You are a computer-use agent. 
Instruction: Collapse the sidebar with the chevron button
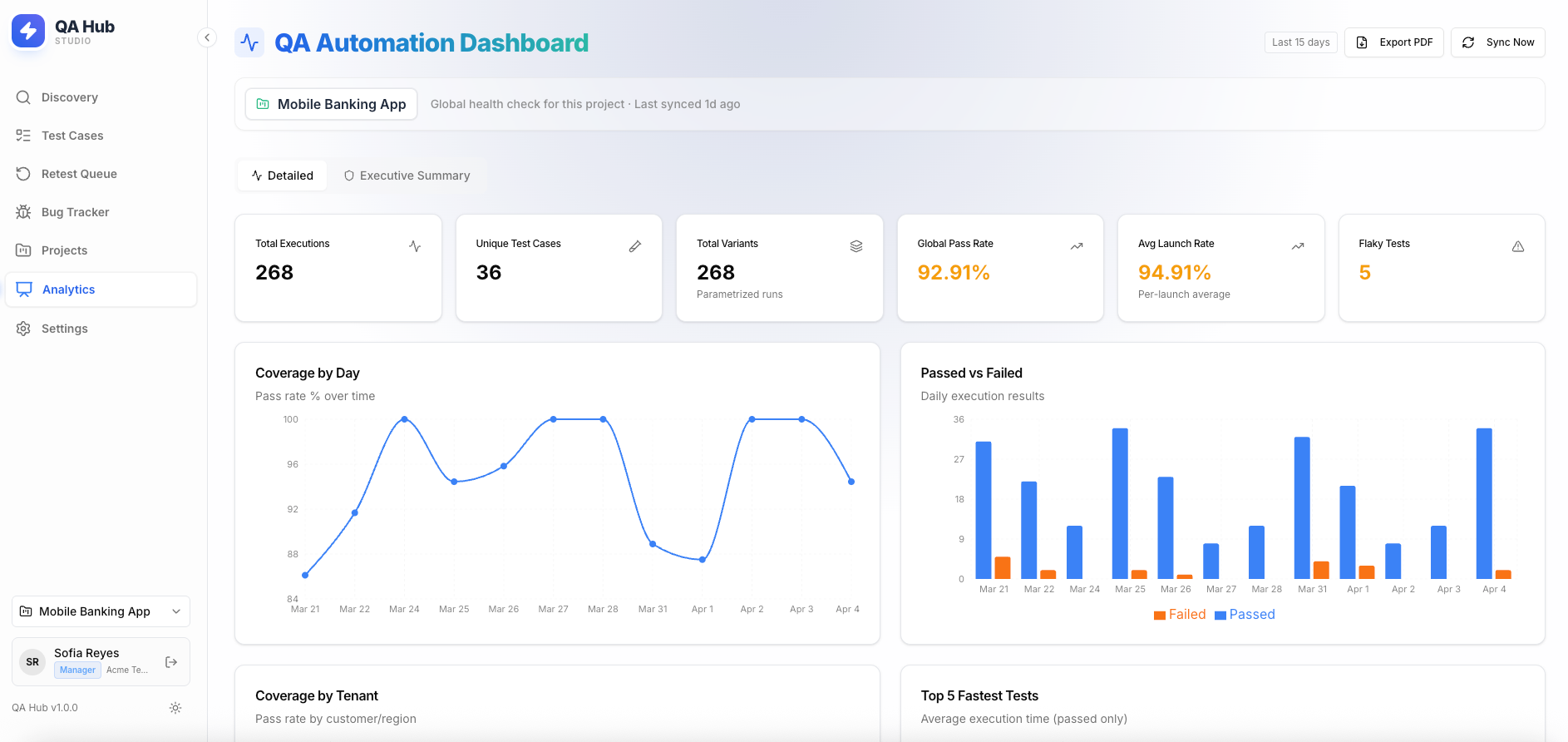point(207,37)
